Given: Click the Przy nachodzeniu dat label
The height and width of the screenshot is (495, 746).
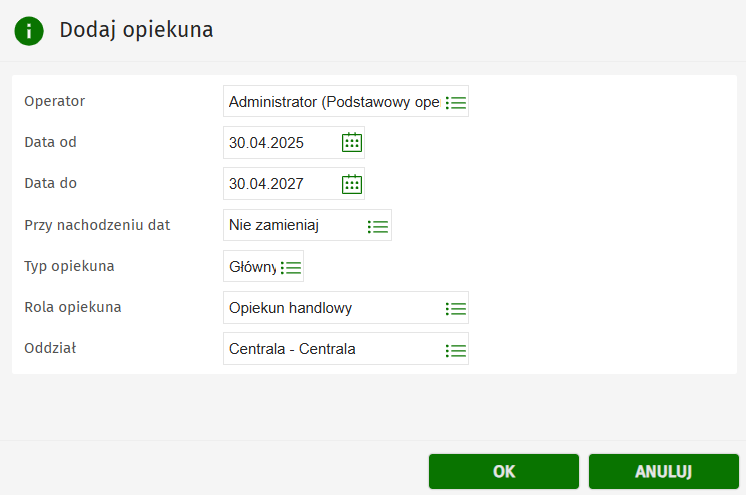Looking at the screenshot, I should point(97,225).
